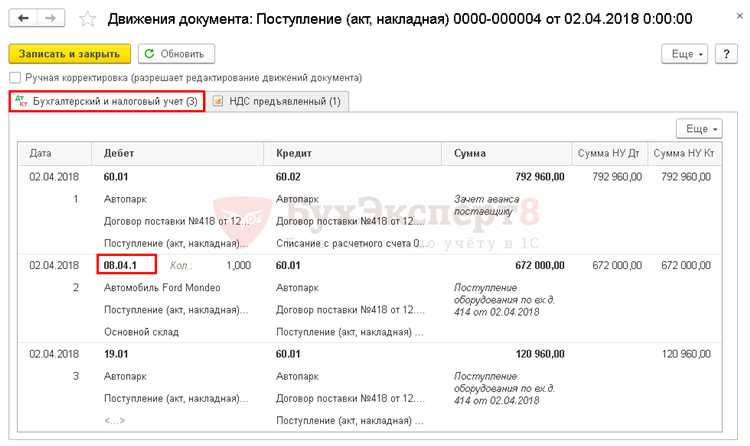This screenshot has width=750, height=446.
Task: Go back with the left arrow button
Action: [x=23, y=19]
